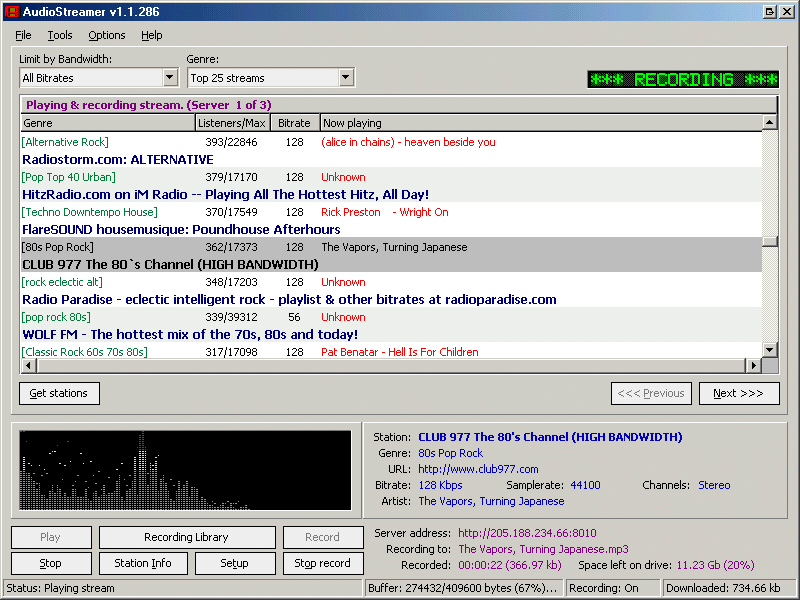Open the Setup dialog
Viewport: 800px width, 600px height.
[x=235, y=563]
